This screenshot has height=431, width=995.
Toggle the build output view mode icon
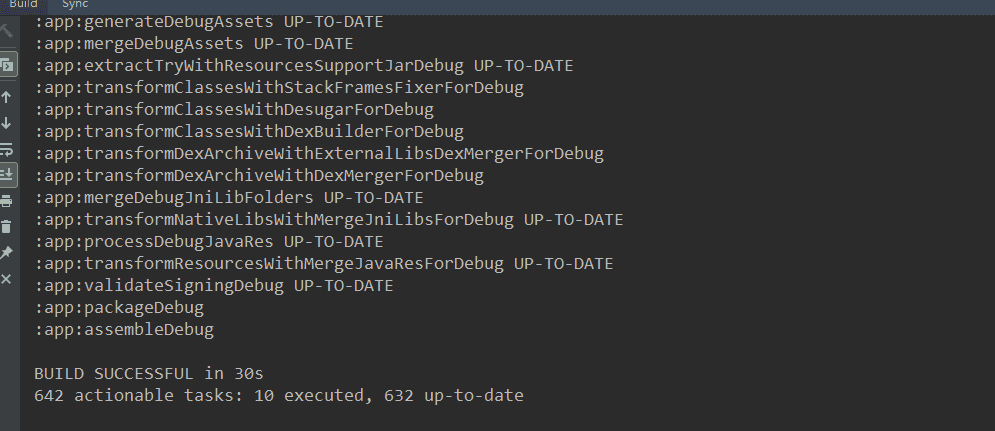(7, 65)
